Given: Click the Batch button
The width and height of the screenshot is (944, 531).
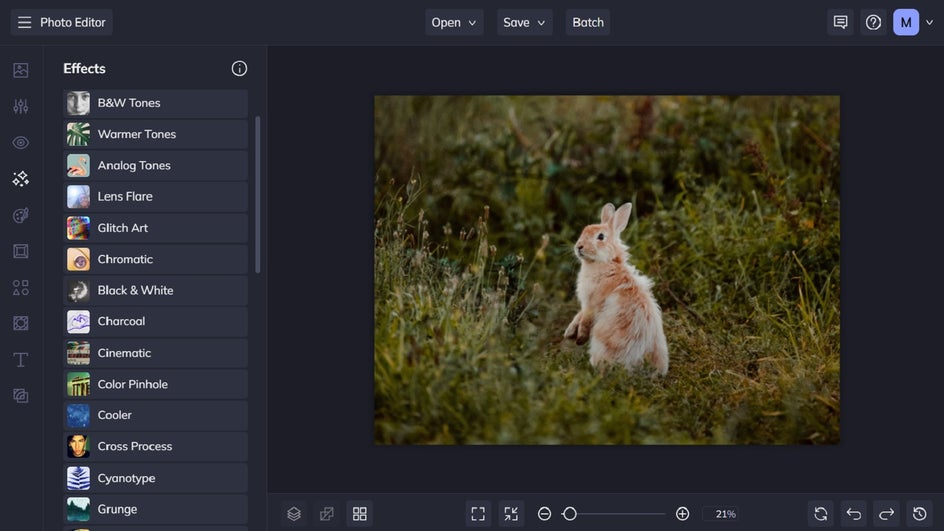Looking at the screenshot, I should click(x=588, y=22).
